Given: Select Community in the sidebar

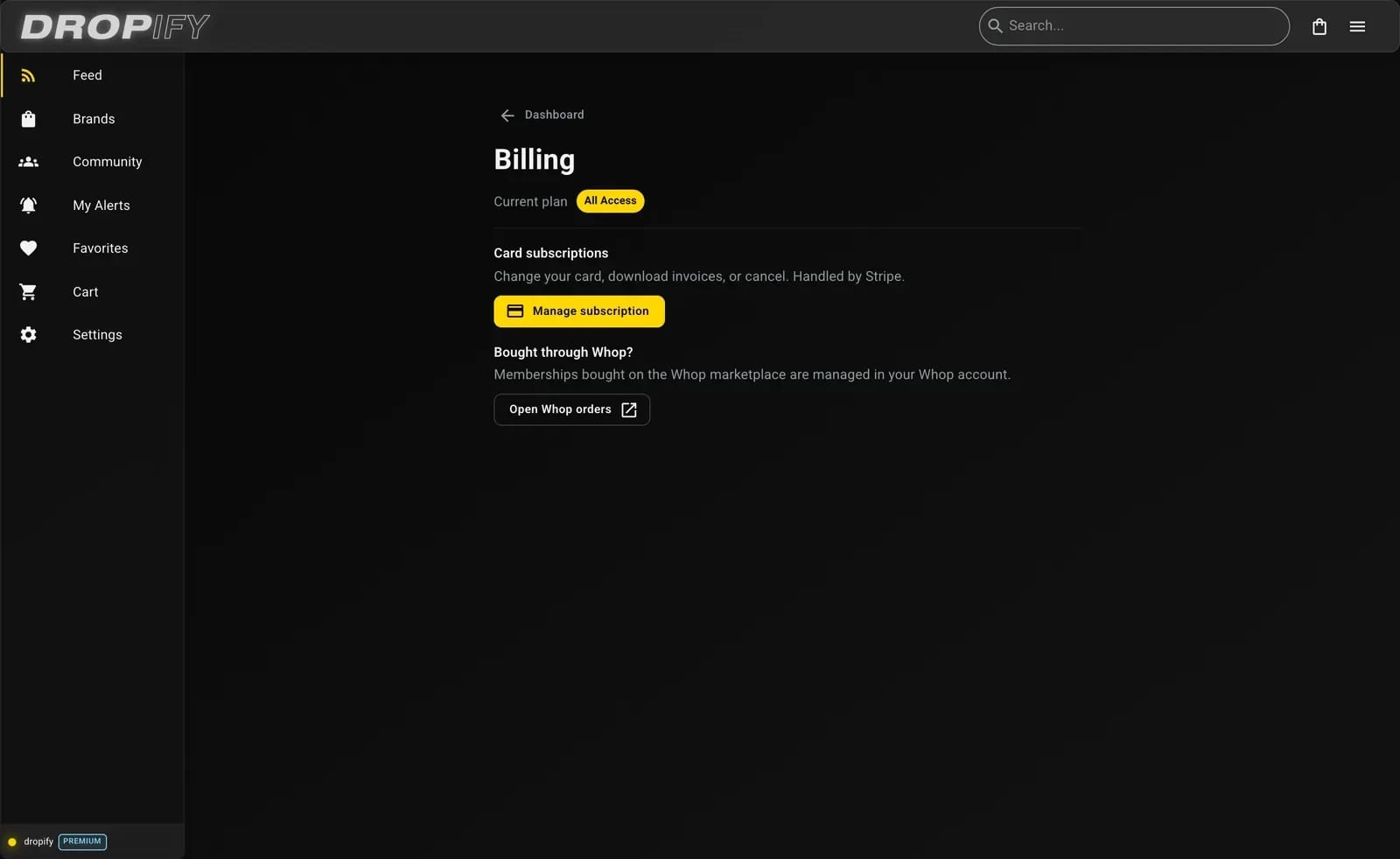Looking at the screenshot, I should tap(92, 162).
